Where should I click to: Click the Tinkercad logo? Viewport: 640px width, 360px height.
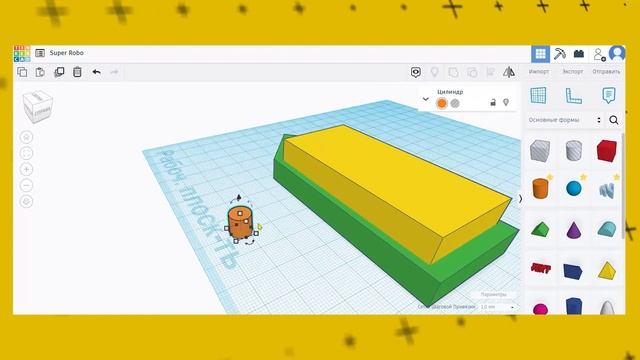(22, 53)
